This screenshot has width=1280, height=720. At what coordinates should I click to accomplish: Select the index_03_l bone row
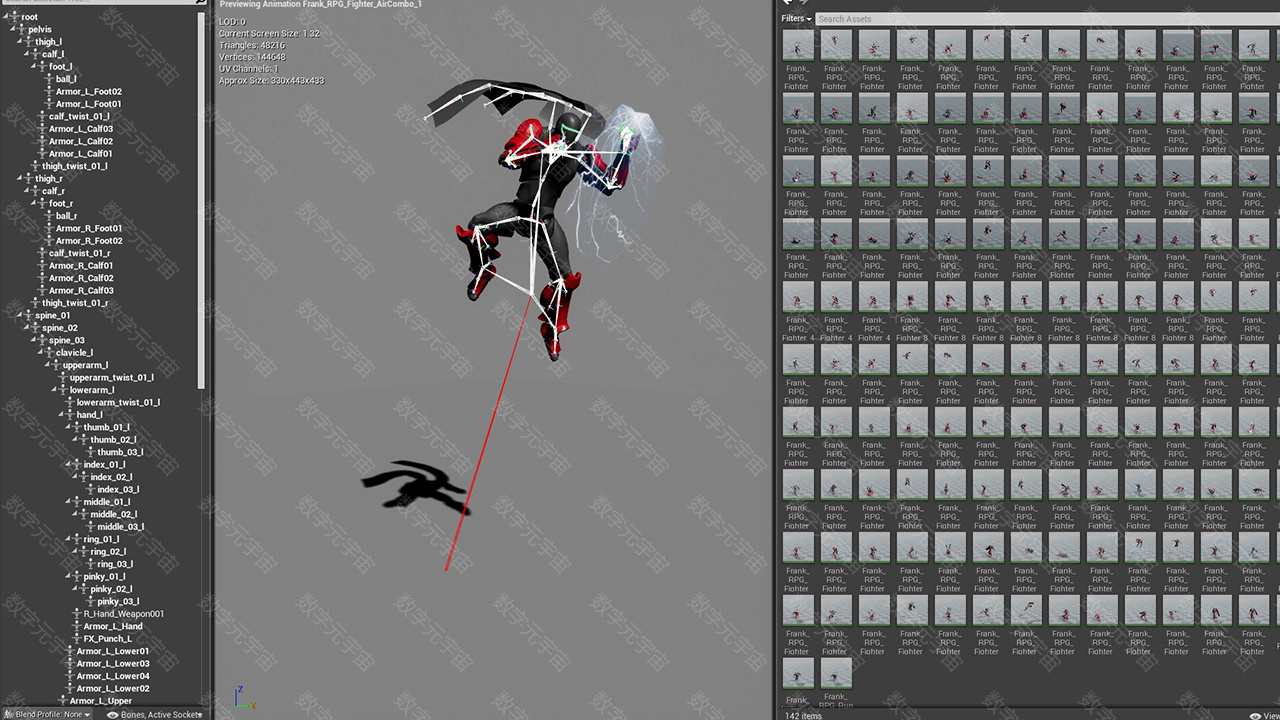coord(115,490)
